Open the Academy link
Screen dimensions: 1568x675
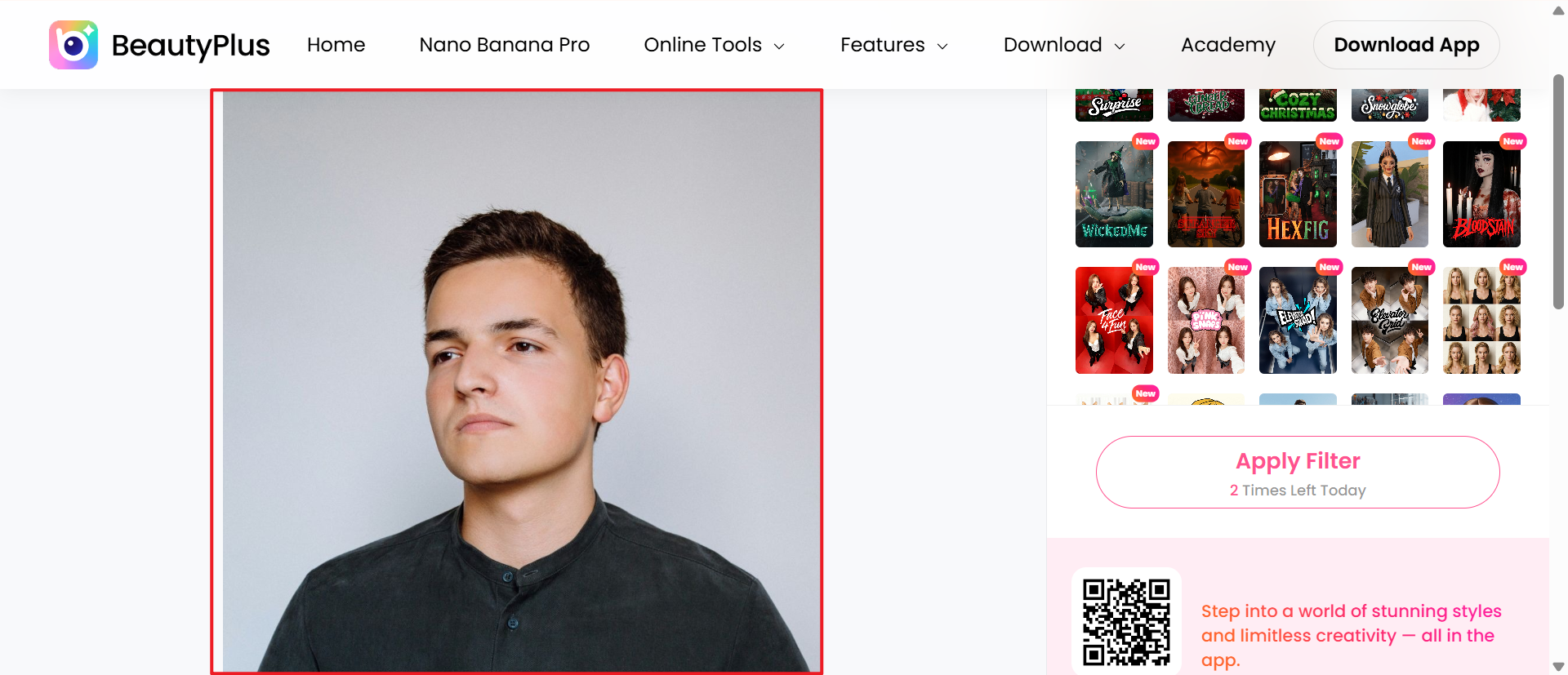(1227, 45)
